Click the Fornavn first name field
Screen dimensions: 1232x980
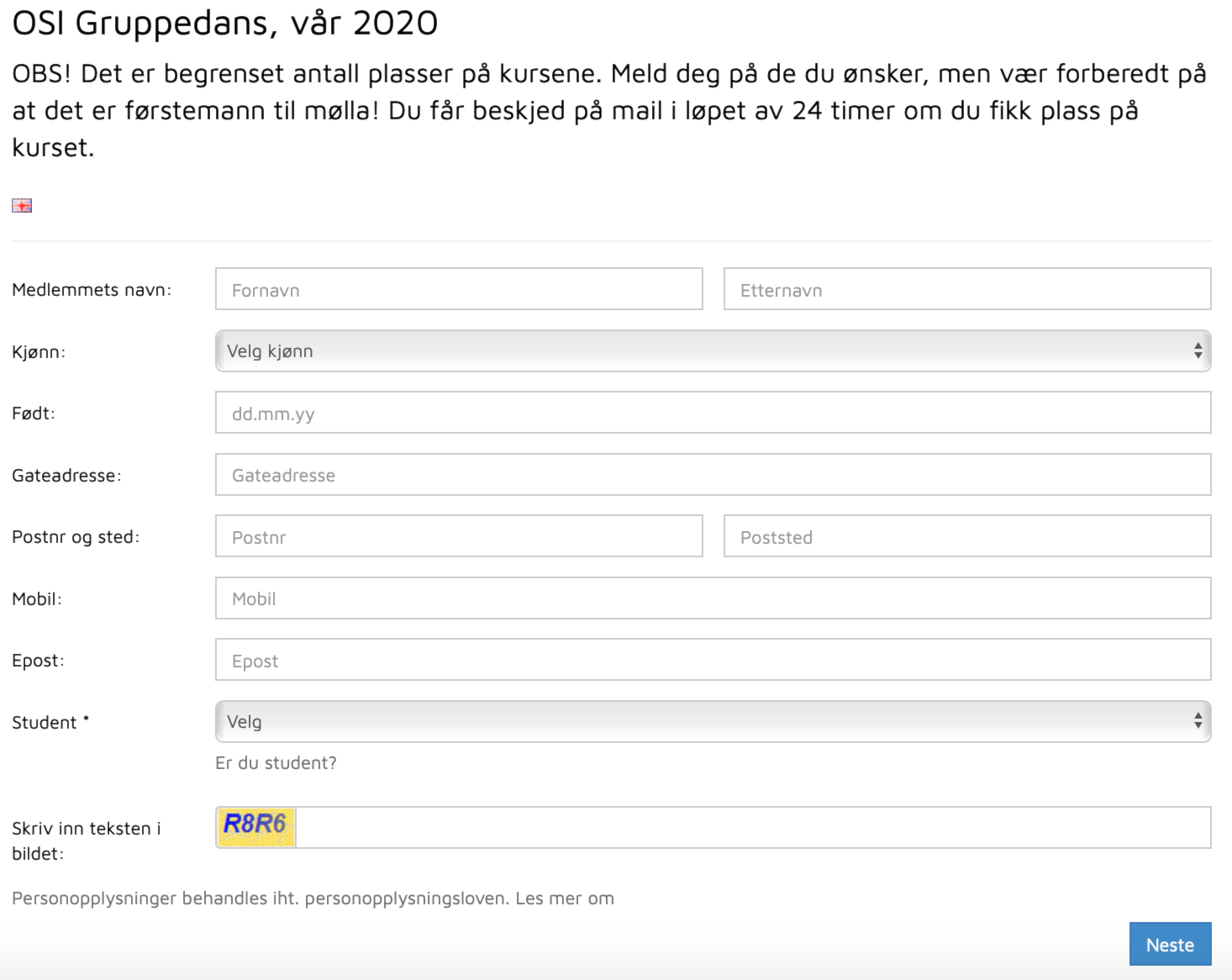459,289
